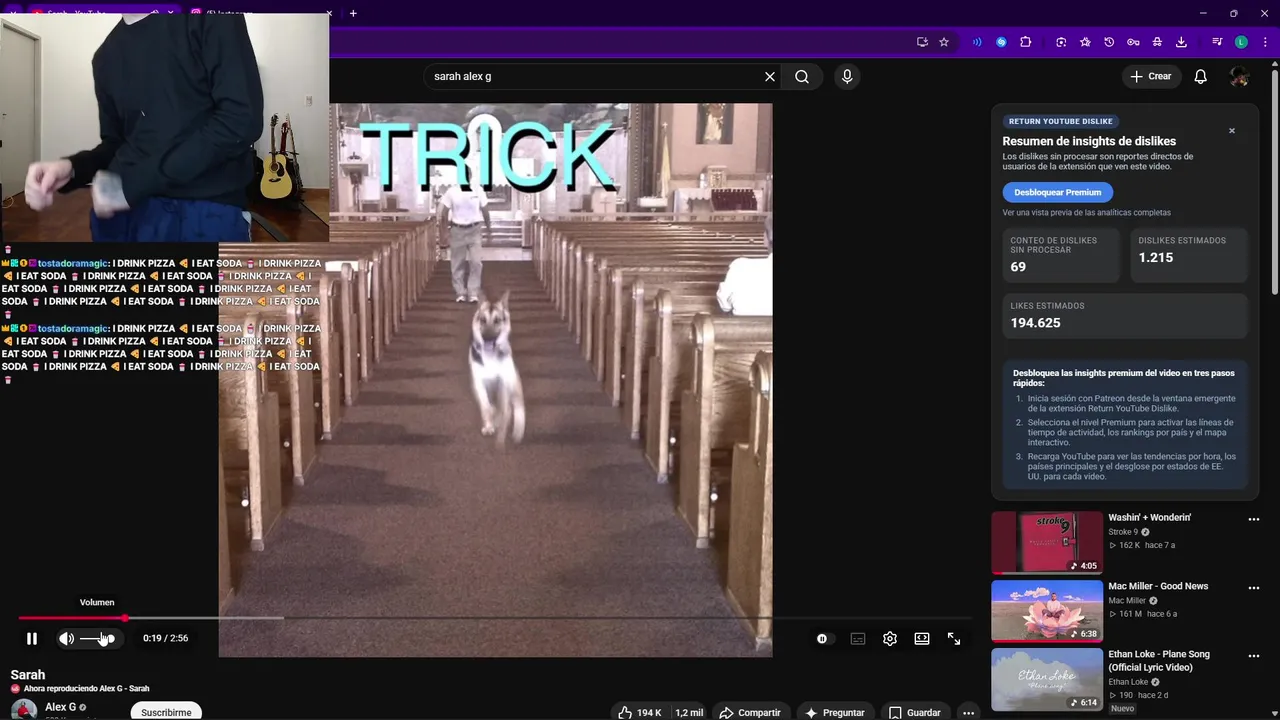Click the 0:19 / 2:56 time display

(x=165, y=638)
